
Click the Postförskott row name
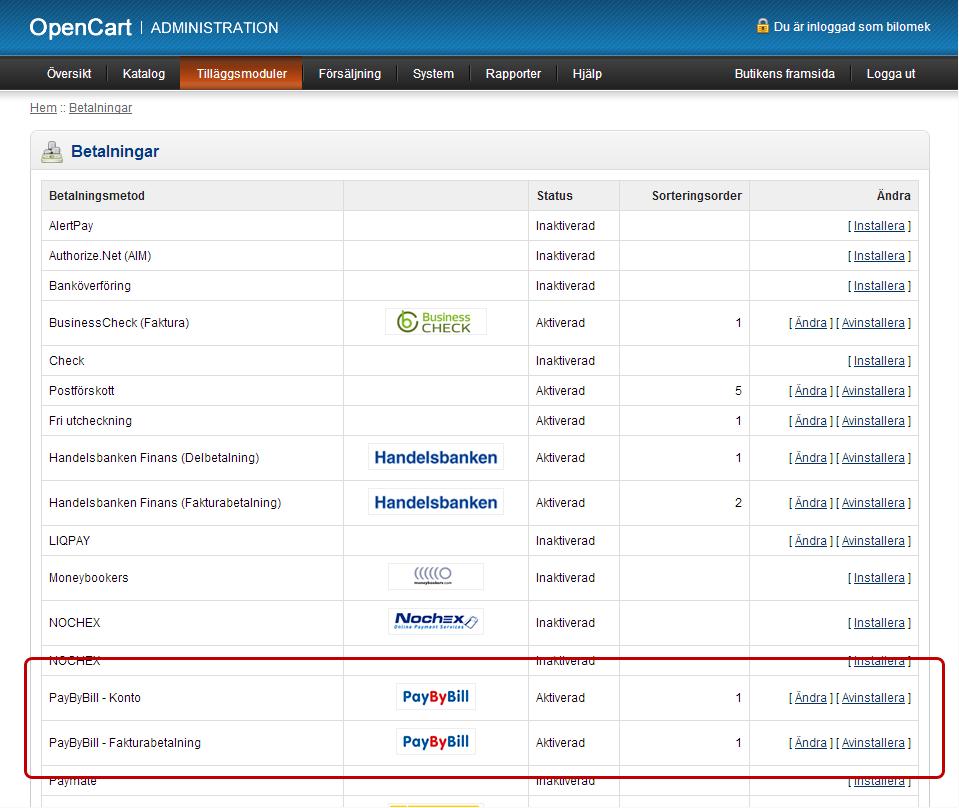(81, 390)
